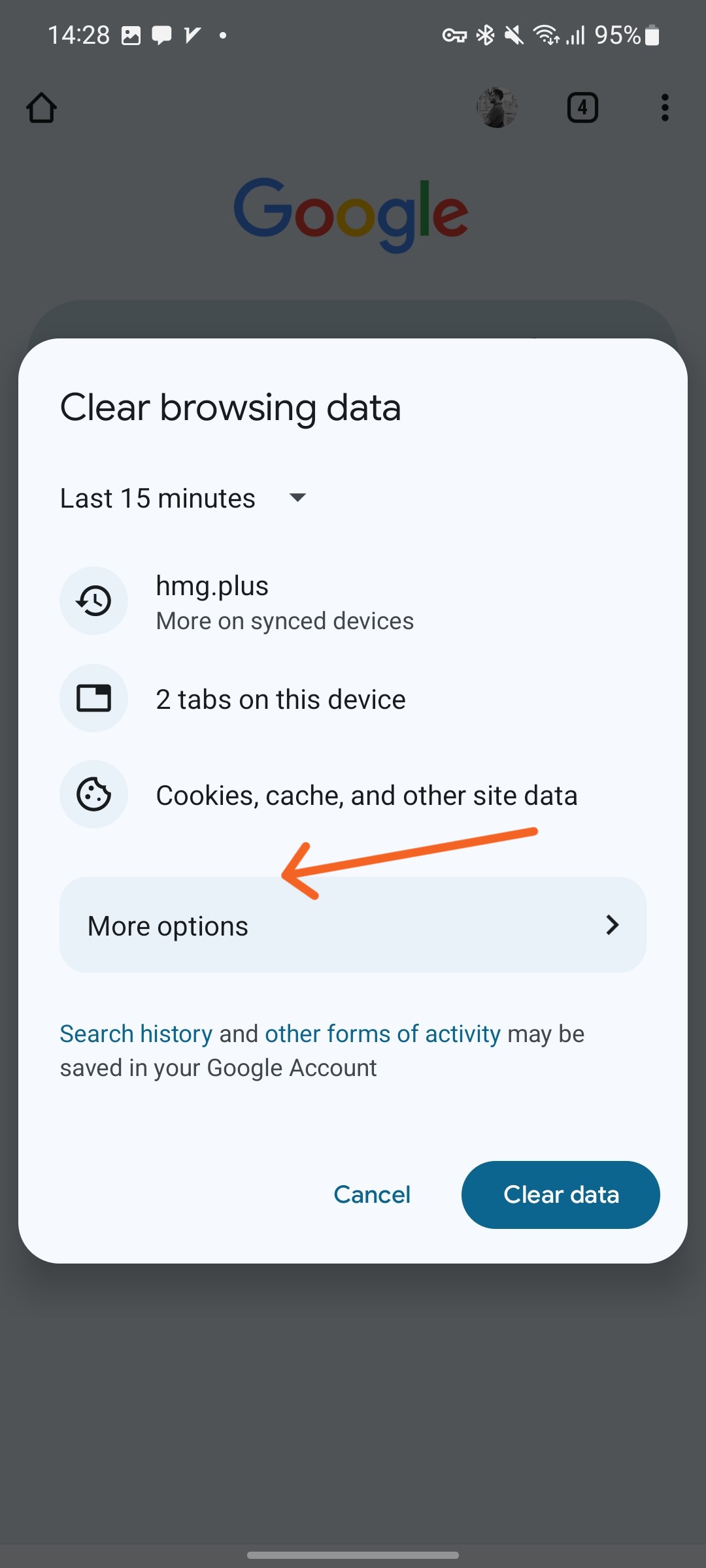Screen dimensions: 706x1568
Task: Tap the tabs icon beside 2 tabs
Action: coord(93,698)
